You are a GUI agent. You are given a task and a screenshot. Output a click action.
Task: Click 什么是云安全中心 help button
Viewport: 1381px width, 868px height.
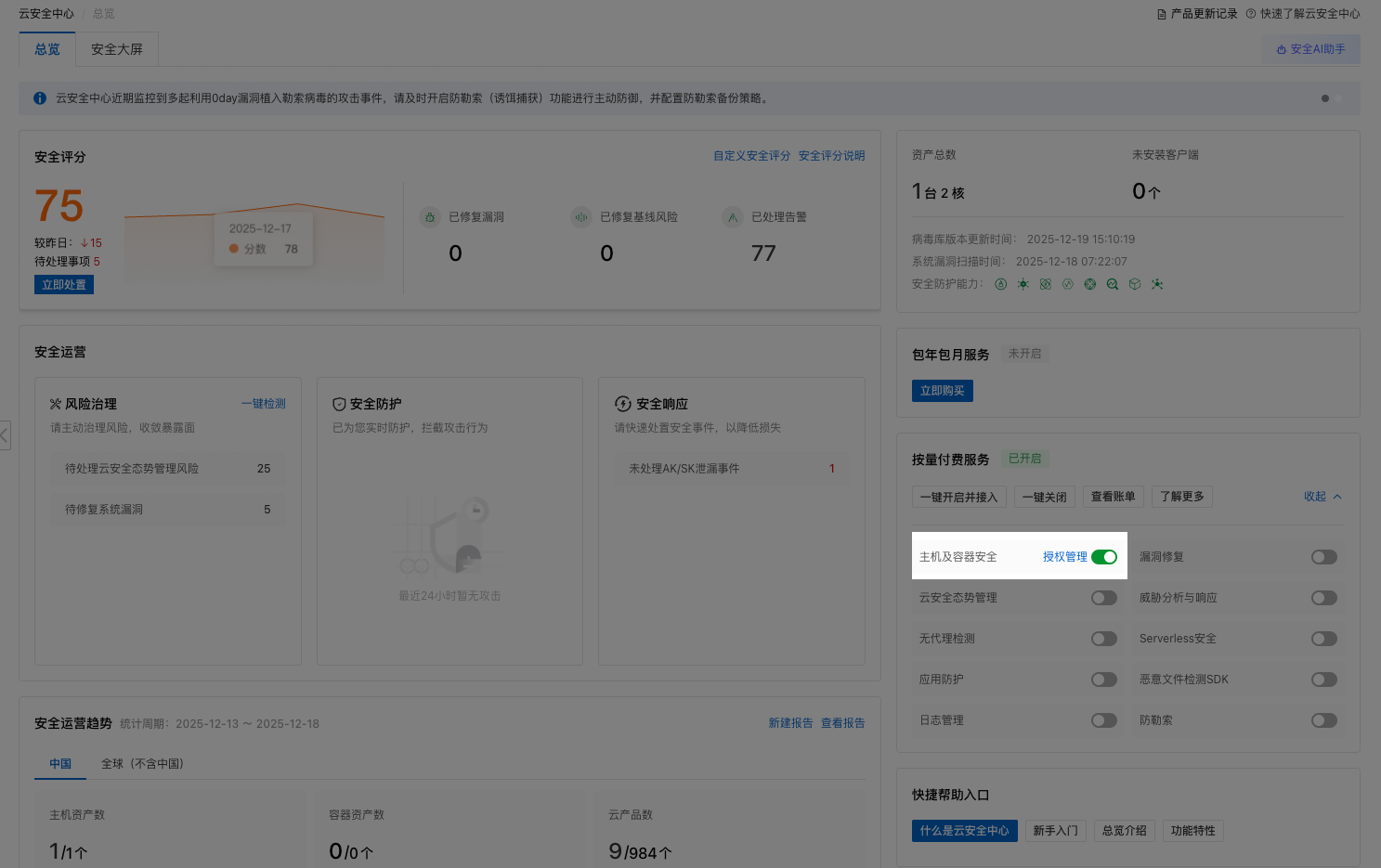(x=965, y=831)
